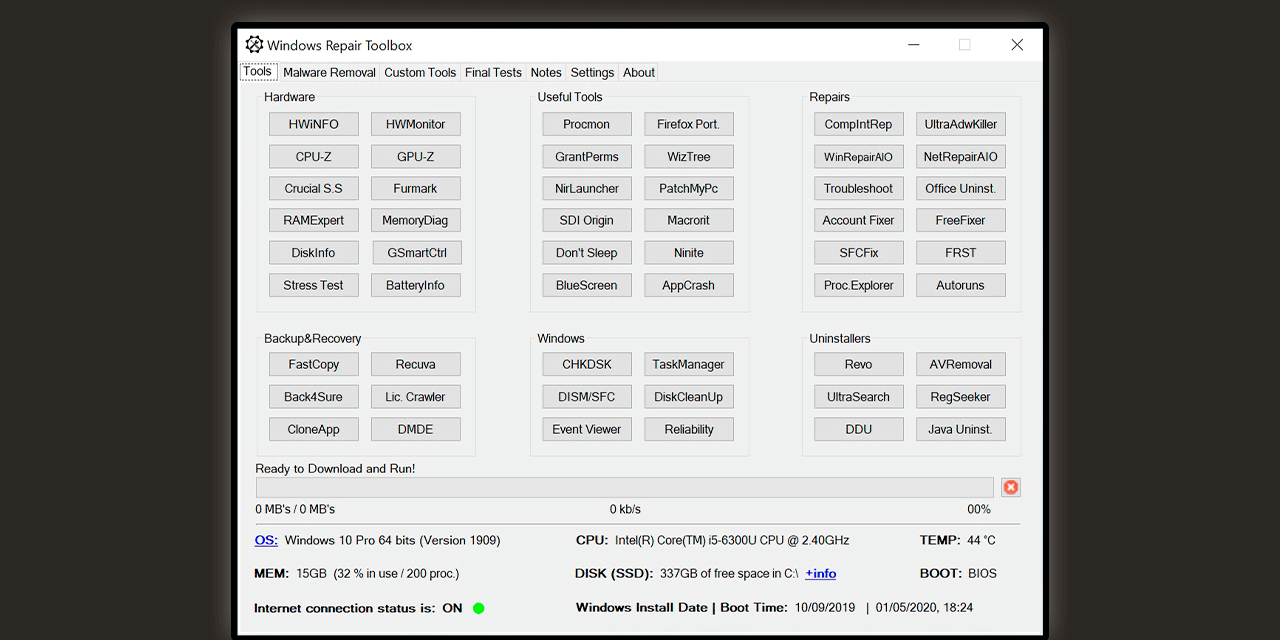1280x640 pixels.
Task: Launch FreeFixer
Action: (x=961, y=220)
